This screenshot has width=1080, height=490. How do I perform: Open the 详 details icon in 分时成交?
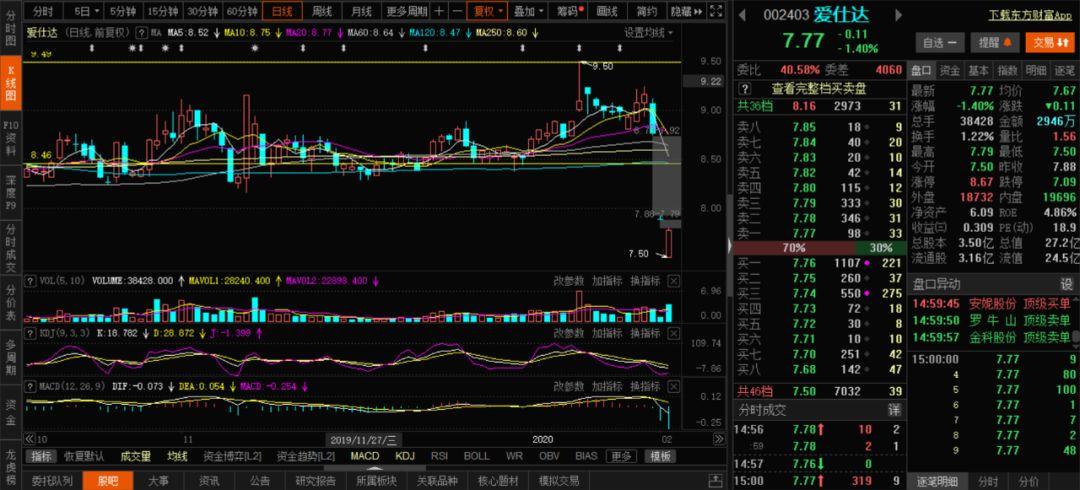pyautogui.click(x=893, y=409)
